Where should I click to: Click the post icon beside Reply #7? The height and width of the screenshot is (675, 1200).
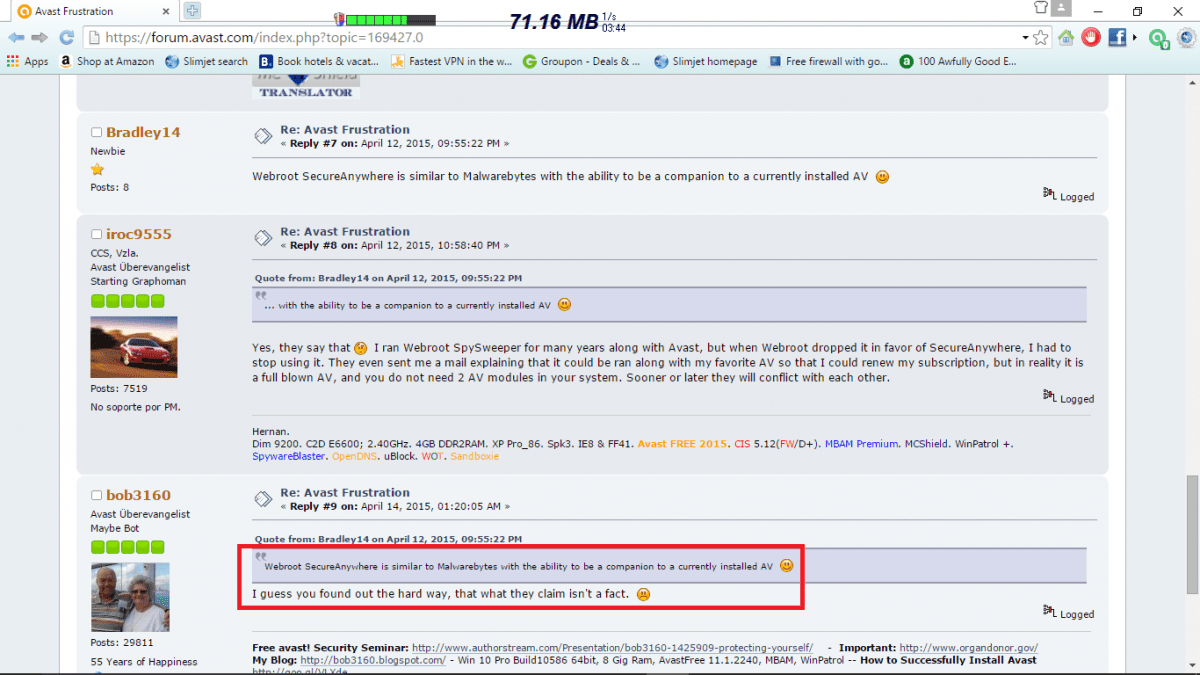[261, 136]
